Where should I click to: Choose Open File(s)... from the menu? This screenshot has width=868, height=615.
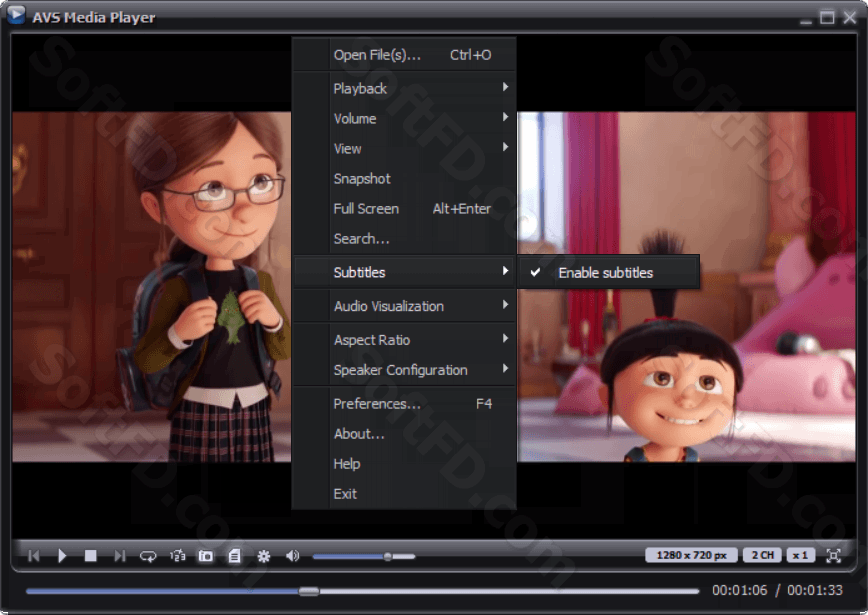pyautogui.click(x=404, y=55)
